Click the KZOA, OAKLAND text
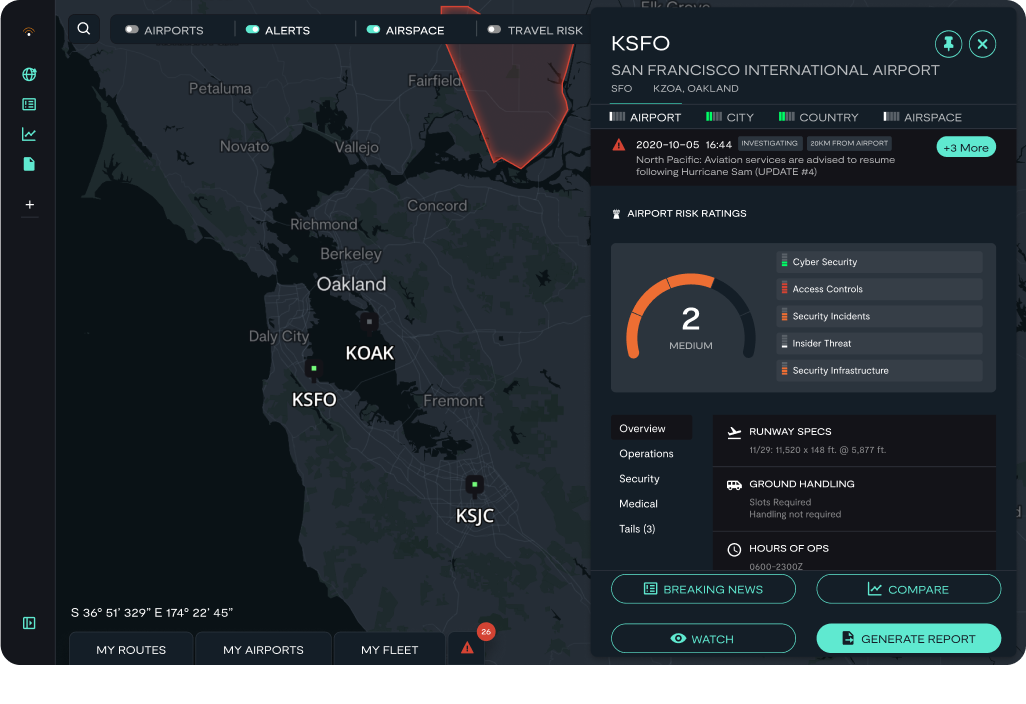 (696, 88)
